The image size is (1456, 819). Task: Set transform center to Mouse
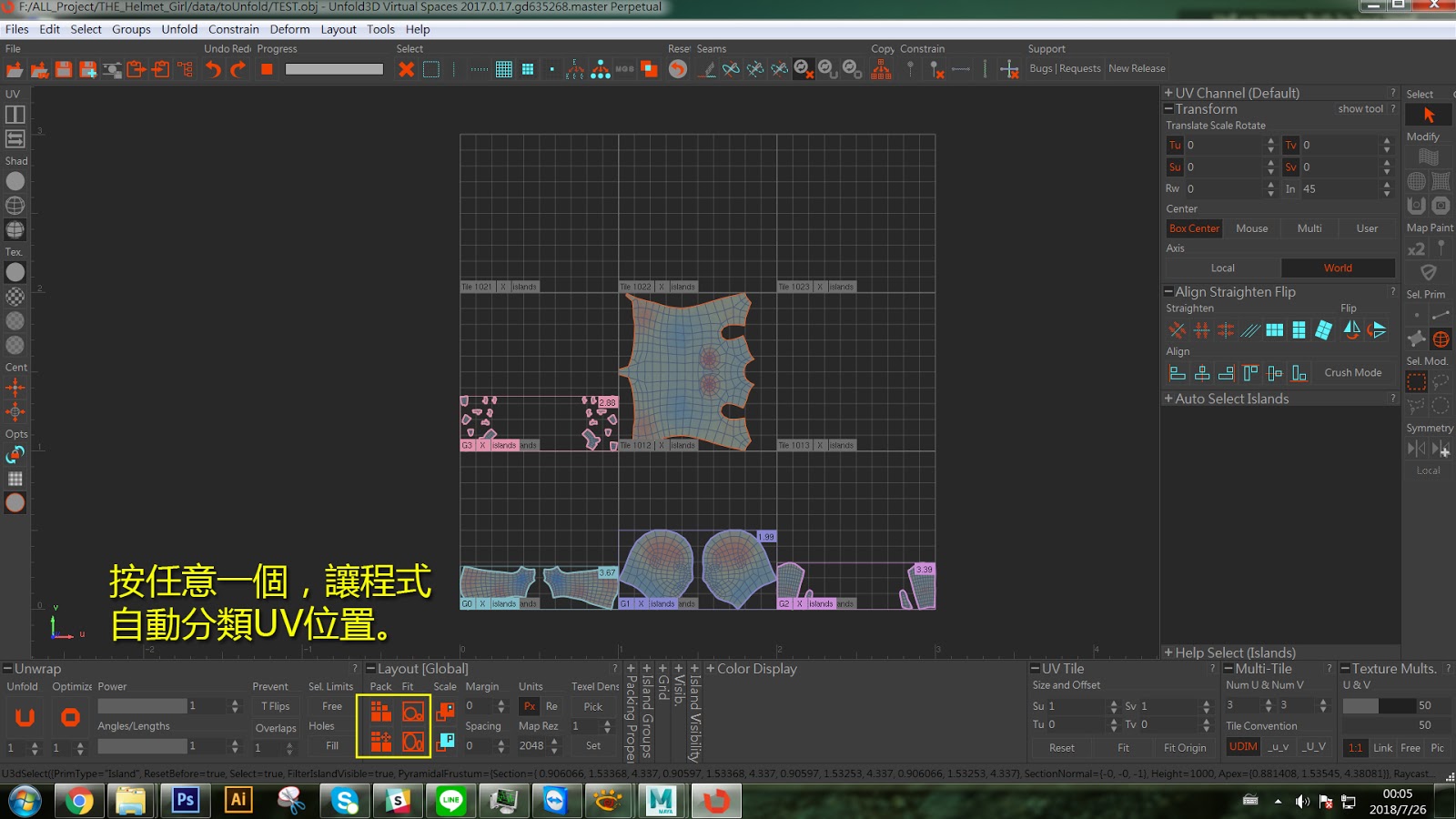click(1251, 228)
